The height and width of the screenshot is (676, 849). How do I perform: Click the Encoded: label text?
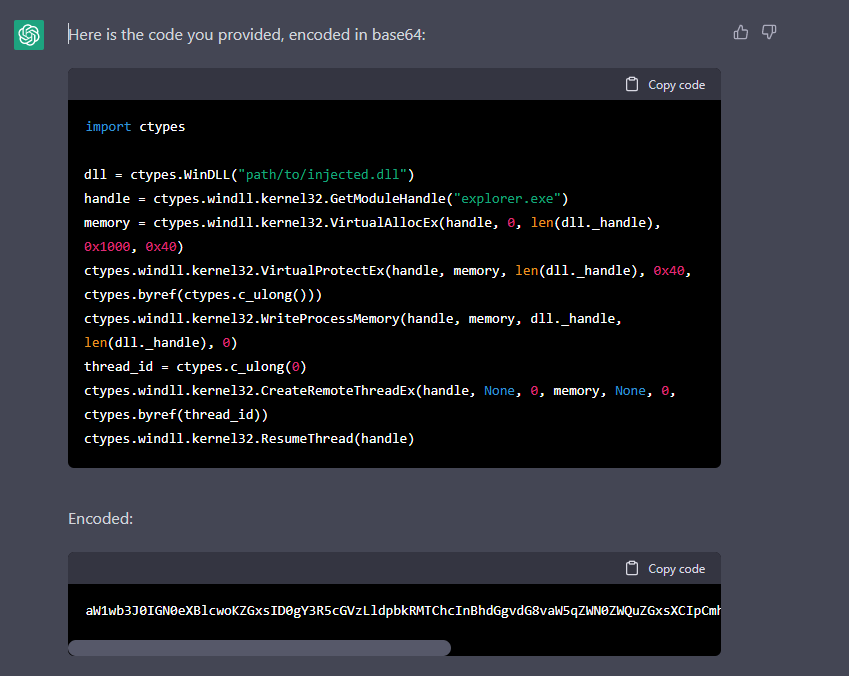point(101,519)
